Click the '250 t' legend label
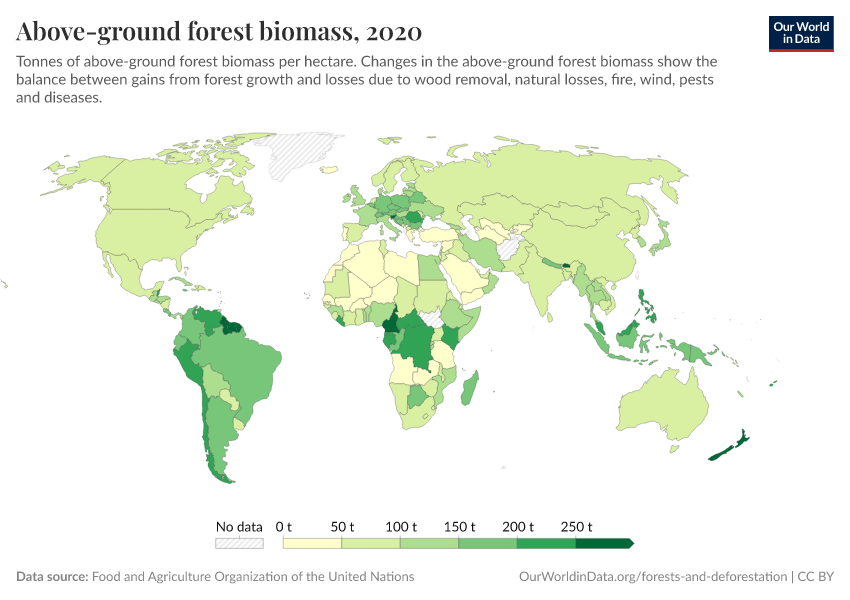 [x=576, y=526]
